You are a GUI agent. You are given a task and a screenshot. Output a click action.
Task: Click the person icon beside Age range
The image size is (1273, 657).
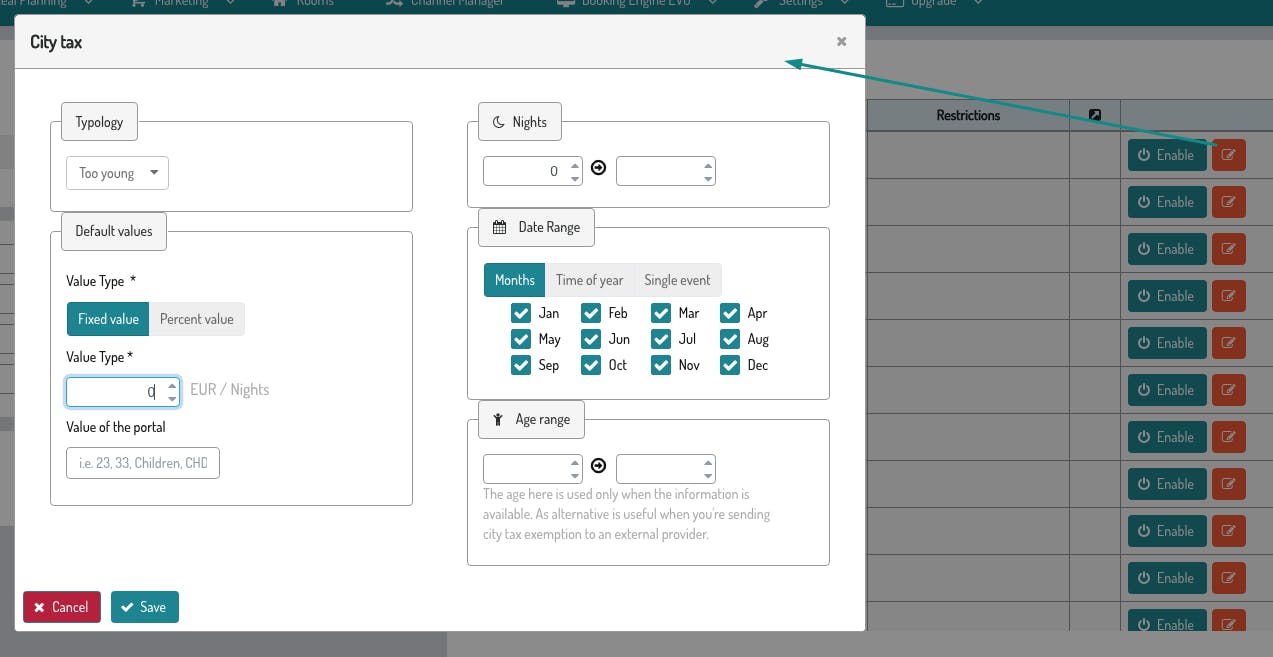tap(497, 420)
